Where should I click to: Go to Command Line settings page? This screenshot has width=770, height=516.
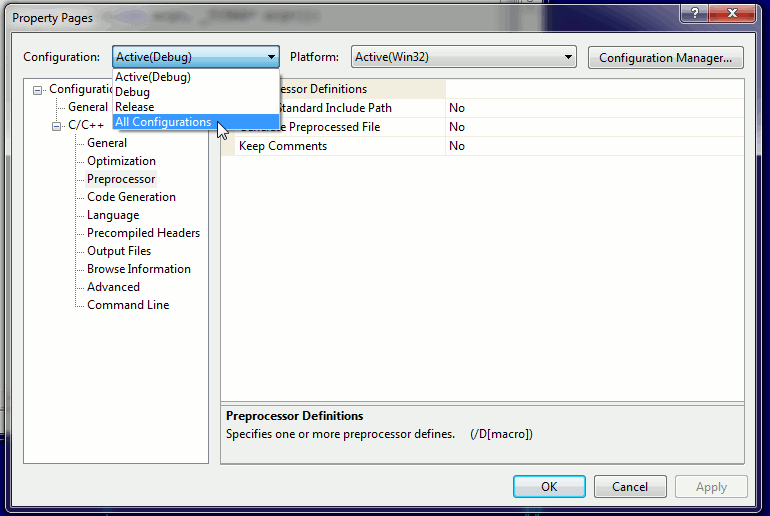(128, 305)
